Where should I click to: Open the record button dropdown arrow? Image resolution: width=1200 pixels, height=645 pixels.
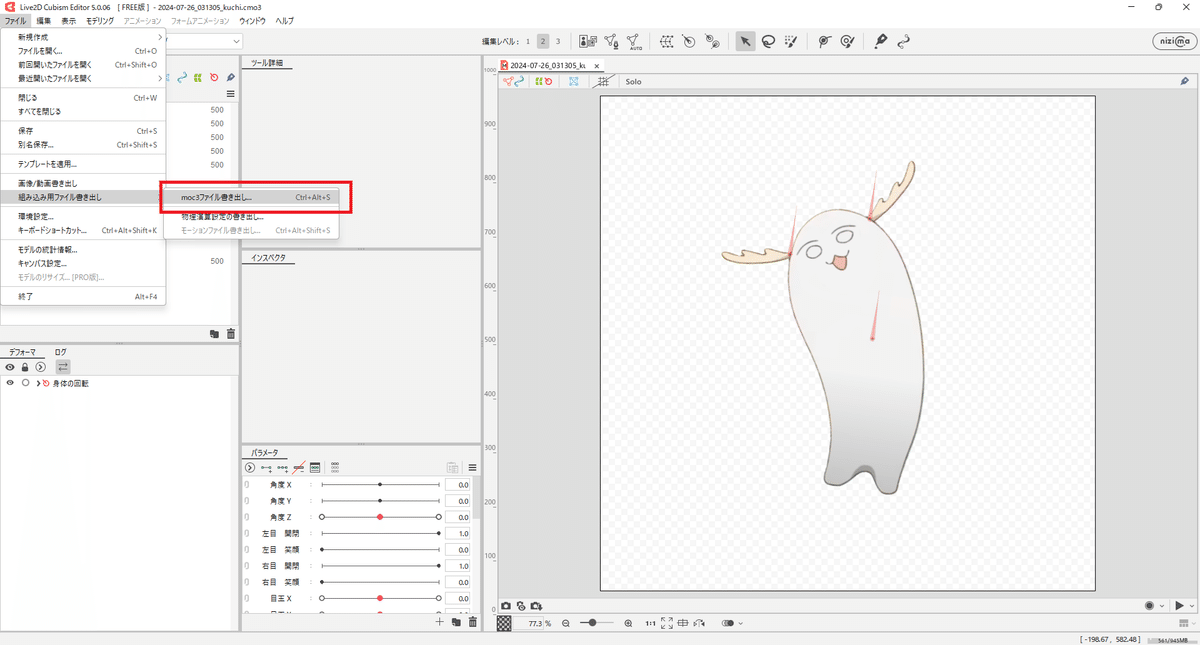click(x=1162, y=606)
